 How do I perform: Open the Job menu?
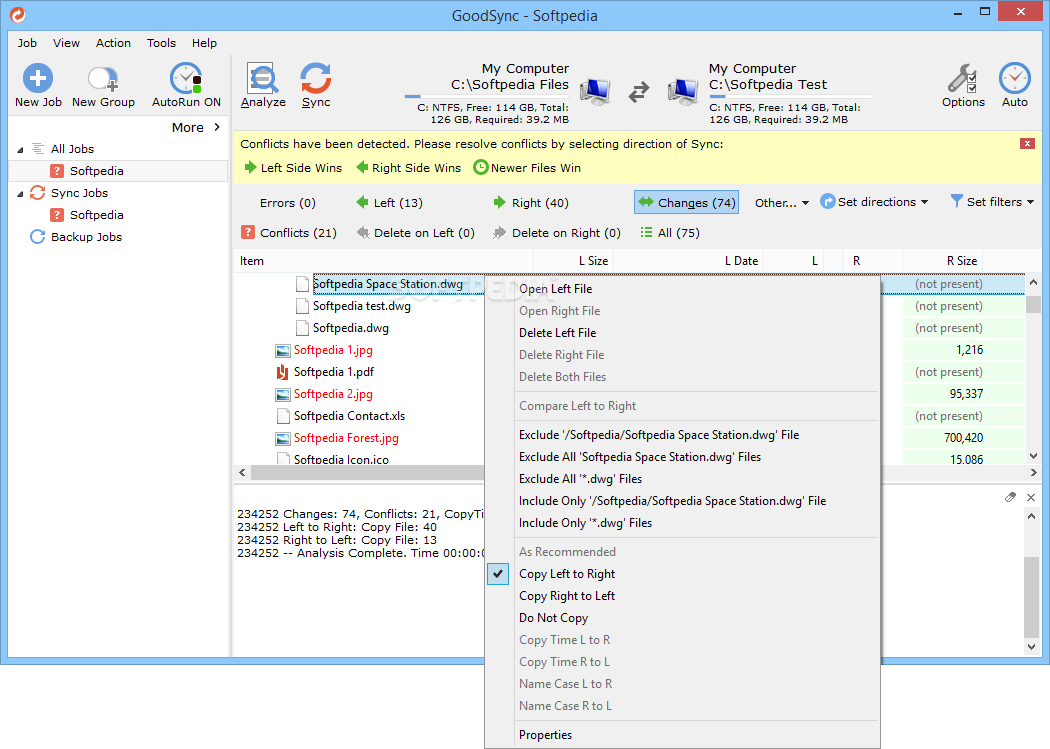pyautogui.click(x=27, y=43)
